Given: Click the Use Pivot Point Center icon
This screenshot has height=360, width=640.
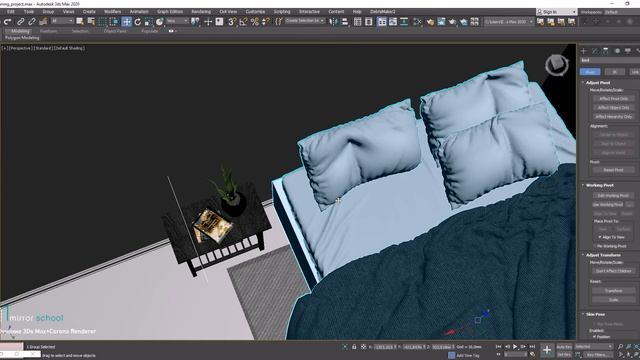Looking at the screenshot, I should (195, 22).
